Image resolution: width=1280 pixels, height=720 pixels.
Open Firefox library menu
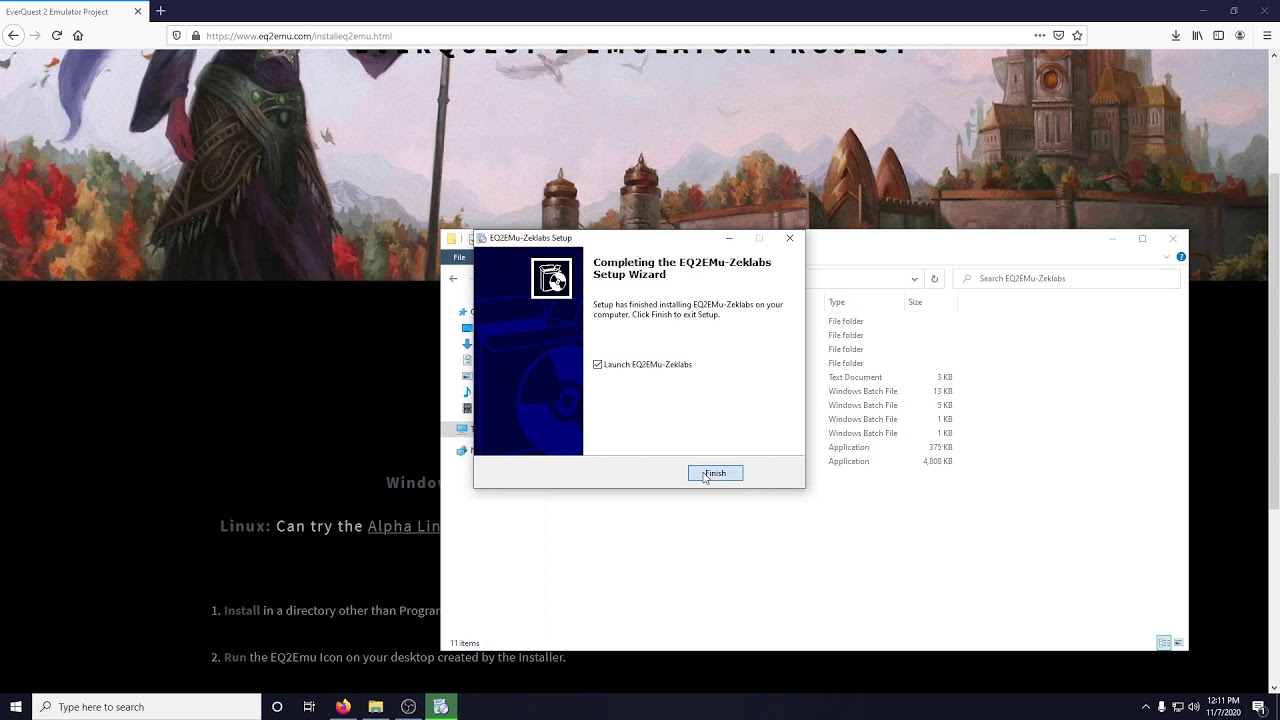1197,35
